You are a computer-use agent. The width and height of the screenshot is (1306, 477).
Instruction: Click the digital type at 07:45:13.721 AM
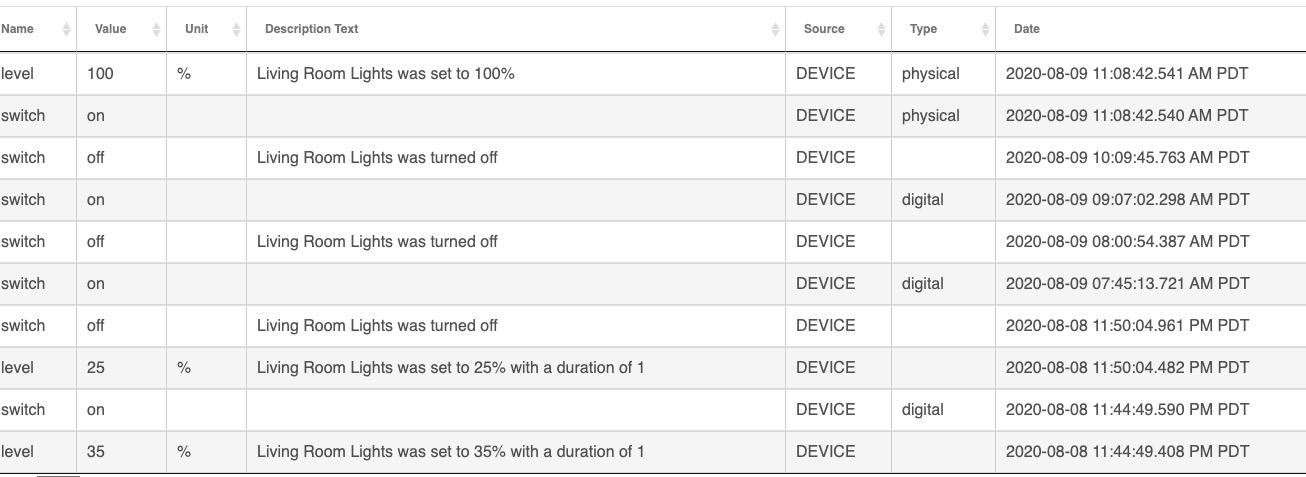click(x=922, y=284)
